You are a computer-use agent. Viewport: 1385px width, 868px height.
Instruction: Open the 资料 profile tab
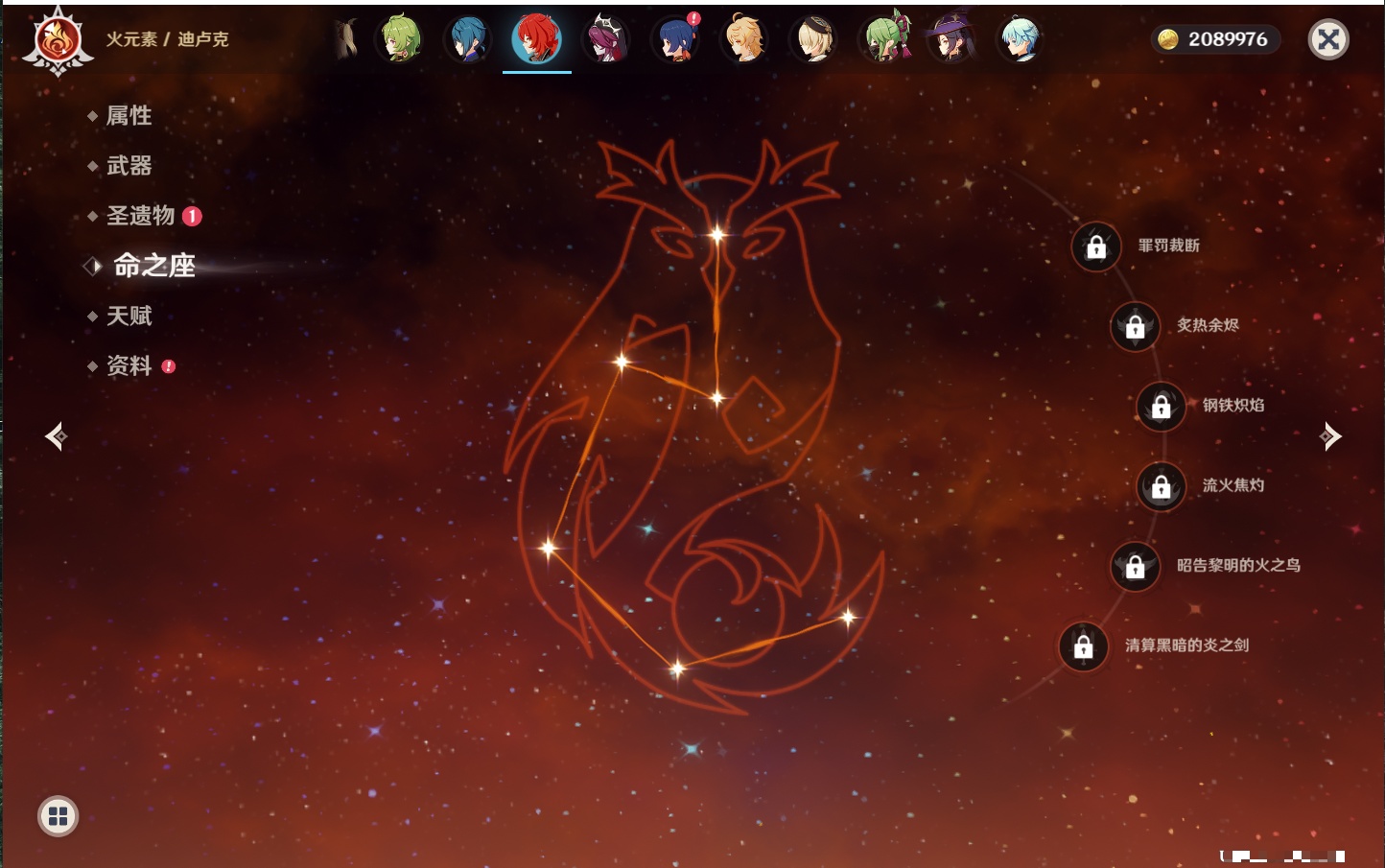click(129, 365)
